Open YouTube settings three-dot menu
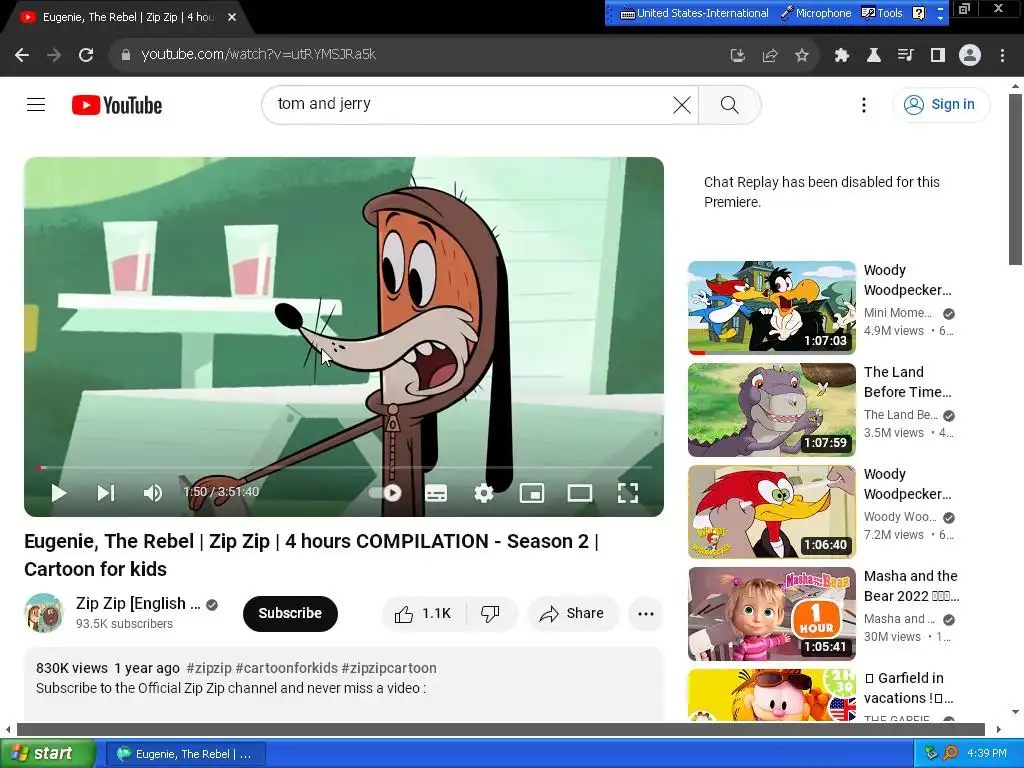 (864, 104)
